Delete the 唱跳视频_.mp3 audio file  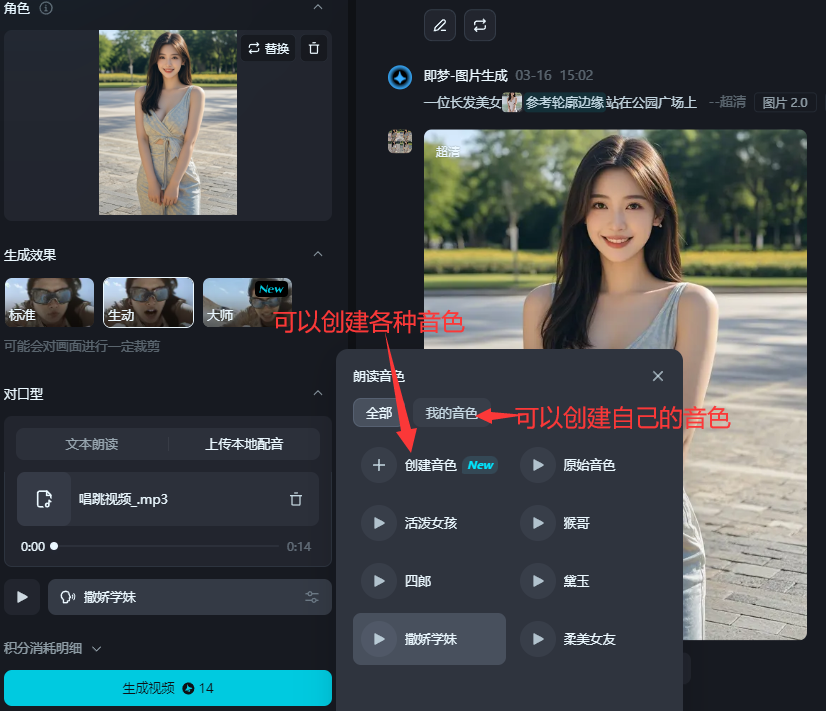(x=296, y=499)
